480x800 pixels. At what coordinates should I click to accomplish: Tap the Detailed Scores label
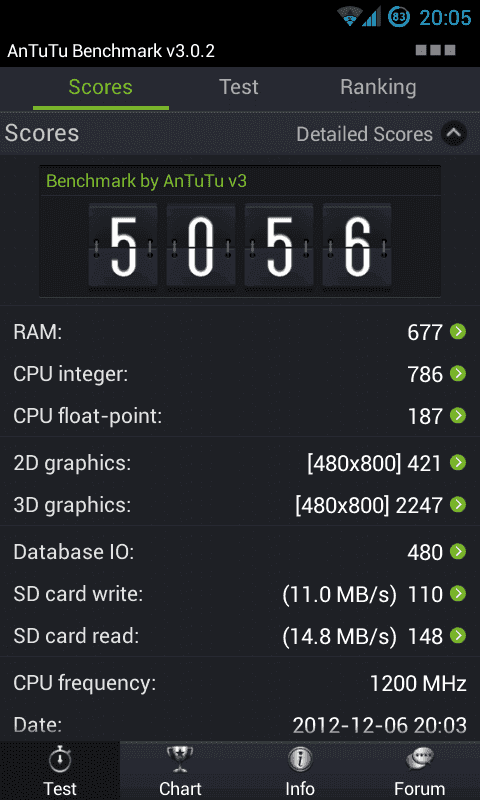(364, 134)
